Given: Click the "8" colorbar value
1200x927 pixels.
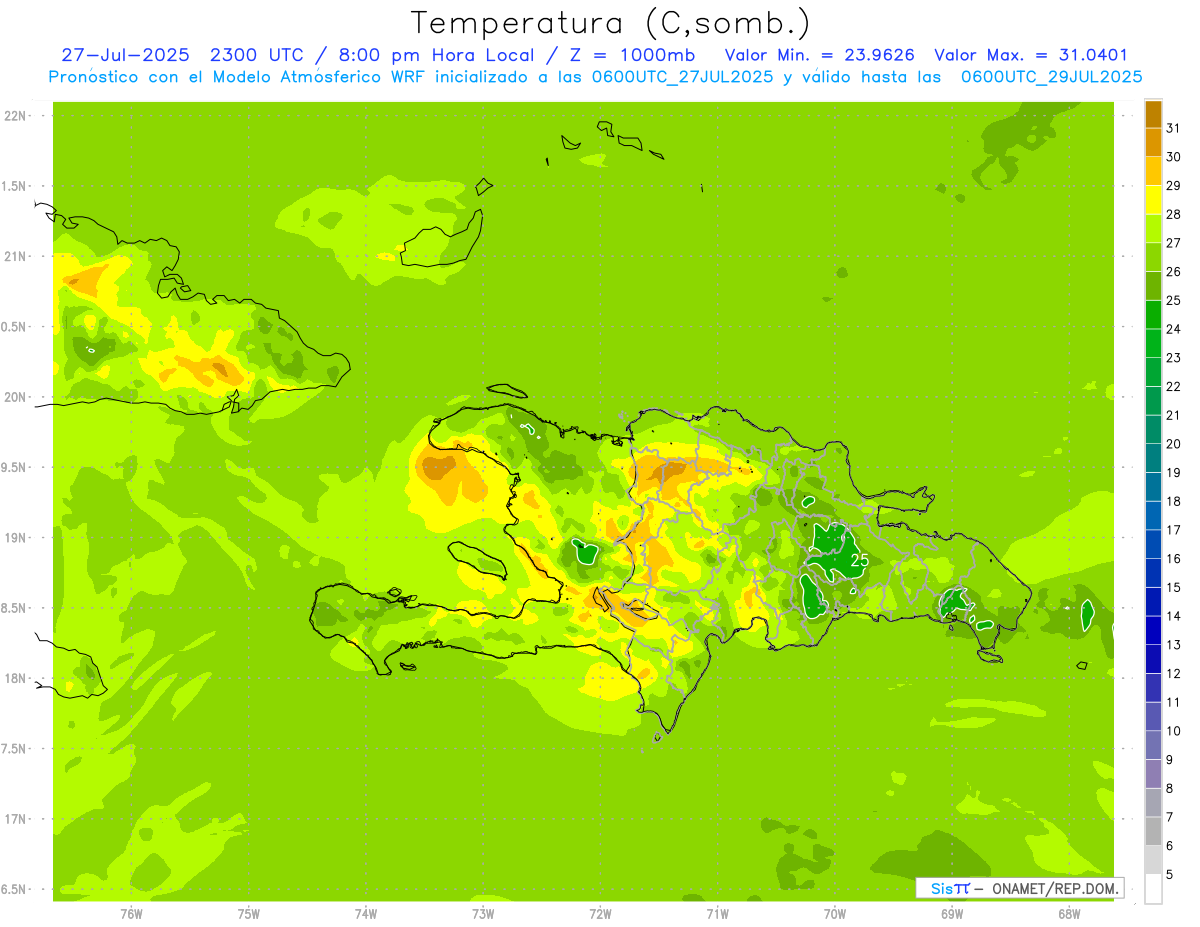Looking at the screenshot, I should pyautogui.click(x=1171, y=789).
